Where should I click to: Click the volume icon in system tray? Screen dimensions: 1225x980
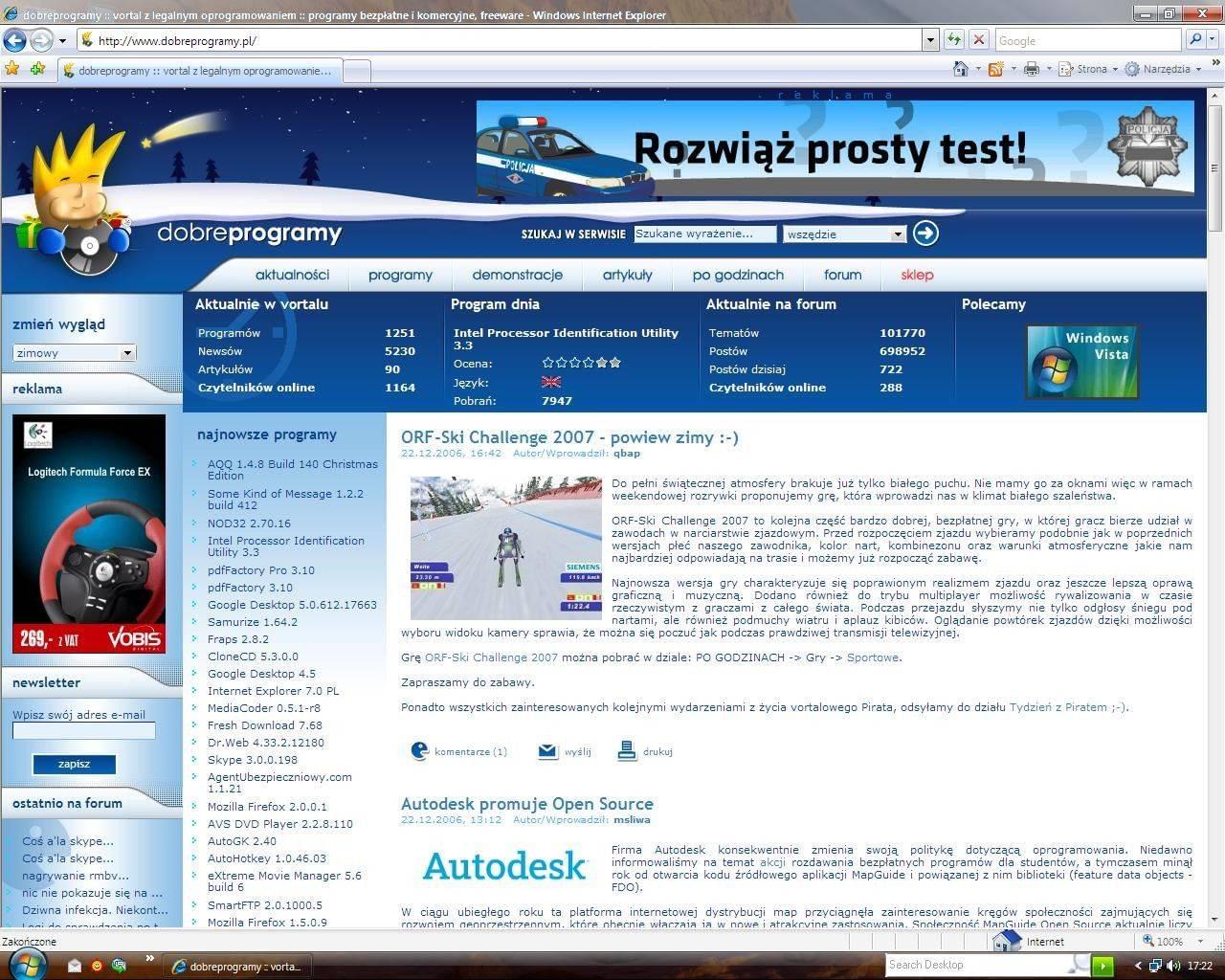coord(1173,966)
